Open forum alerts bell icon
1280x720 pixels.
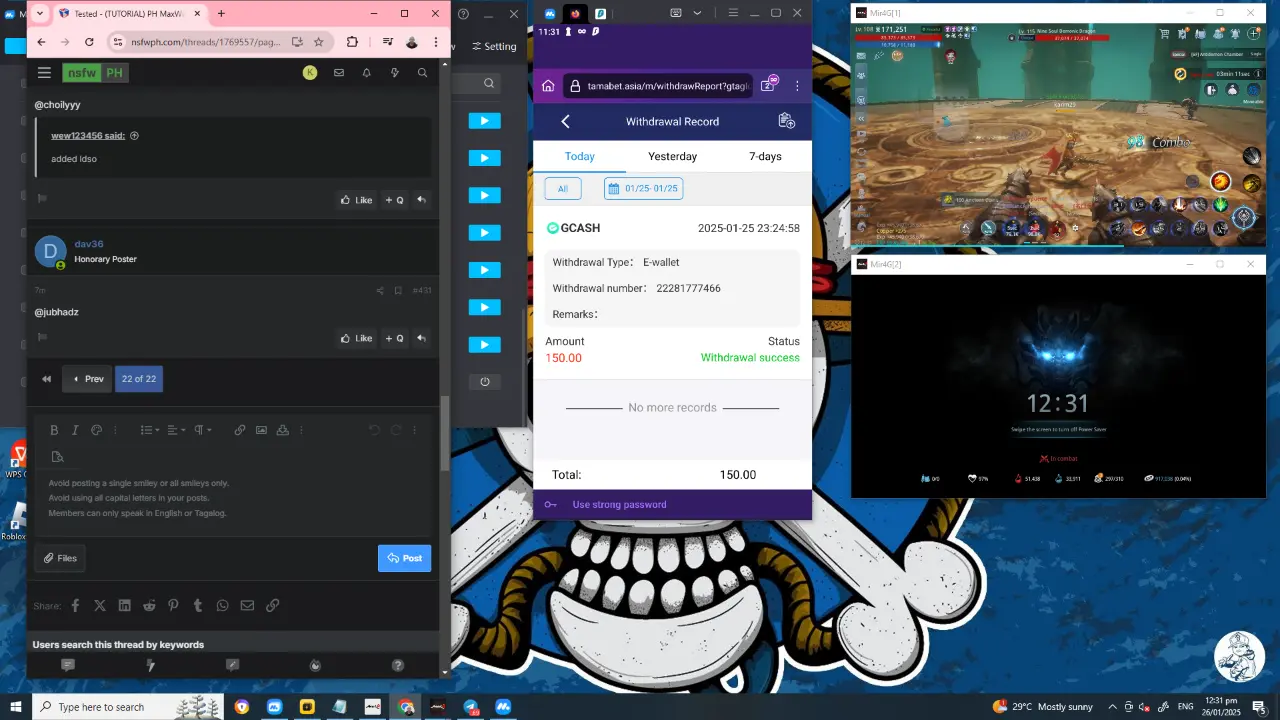(x=367, y=73)
